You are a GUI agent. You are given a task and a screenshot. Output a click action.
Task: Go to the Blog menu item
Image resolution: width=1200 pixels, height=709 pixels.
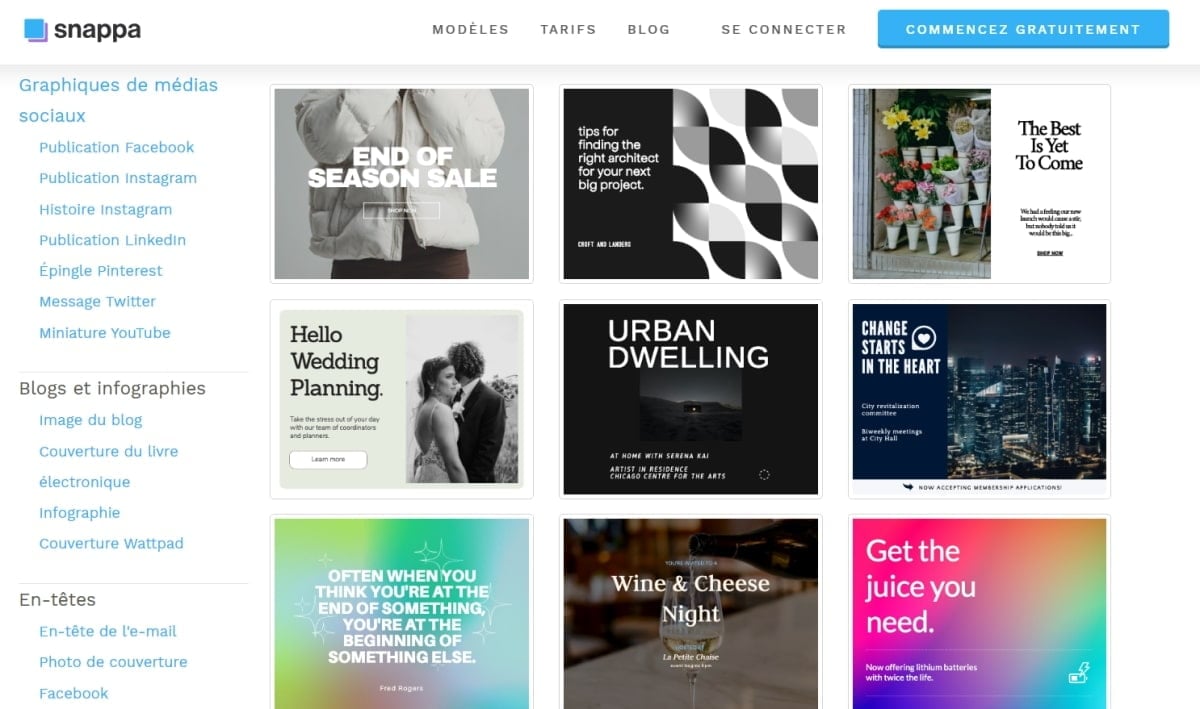pyautogui.click(x=649, y=29)
